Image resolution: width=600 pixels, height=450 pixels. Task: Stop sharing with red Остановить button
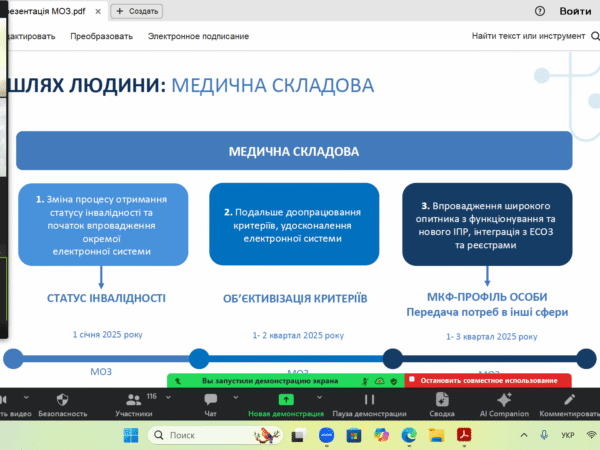point(488,381)
